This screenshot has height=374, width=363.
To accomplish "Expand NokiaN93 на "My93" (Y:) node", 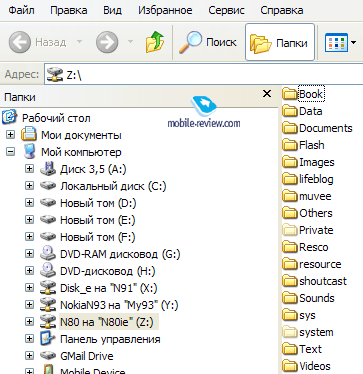I will click(x=29, y=305).
